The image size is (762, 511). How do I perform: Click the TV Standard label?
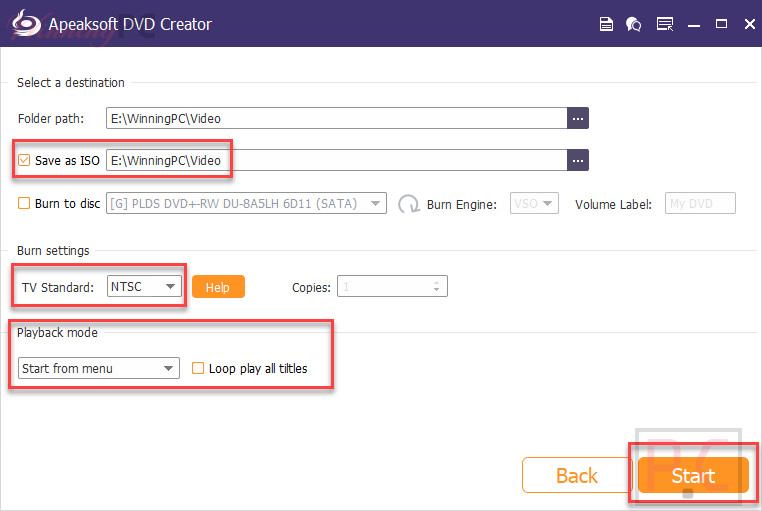point(58,288)
